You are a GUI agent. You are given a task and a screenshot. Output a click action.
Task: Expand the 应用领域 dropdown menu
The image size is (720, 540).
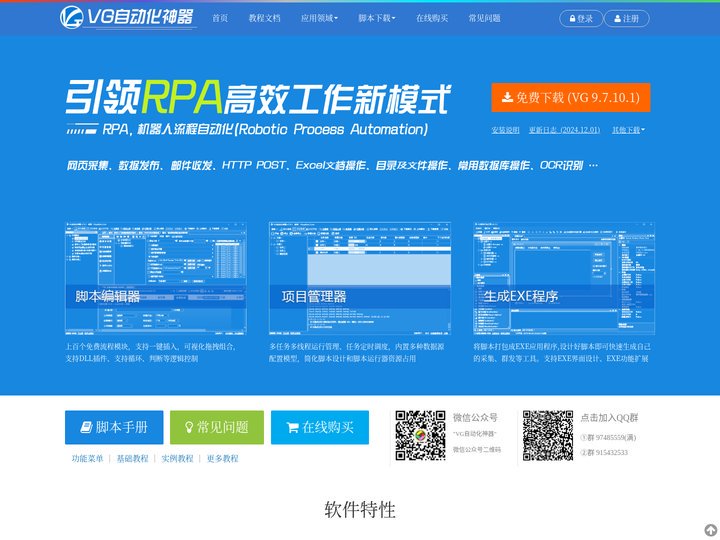(x=319, y=18)
